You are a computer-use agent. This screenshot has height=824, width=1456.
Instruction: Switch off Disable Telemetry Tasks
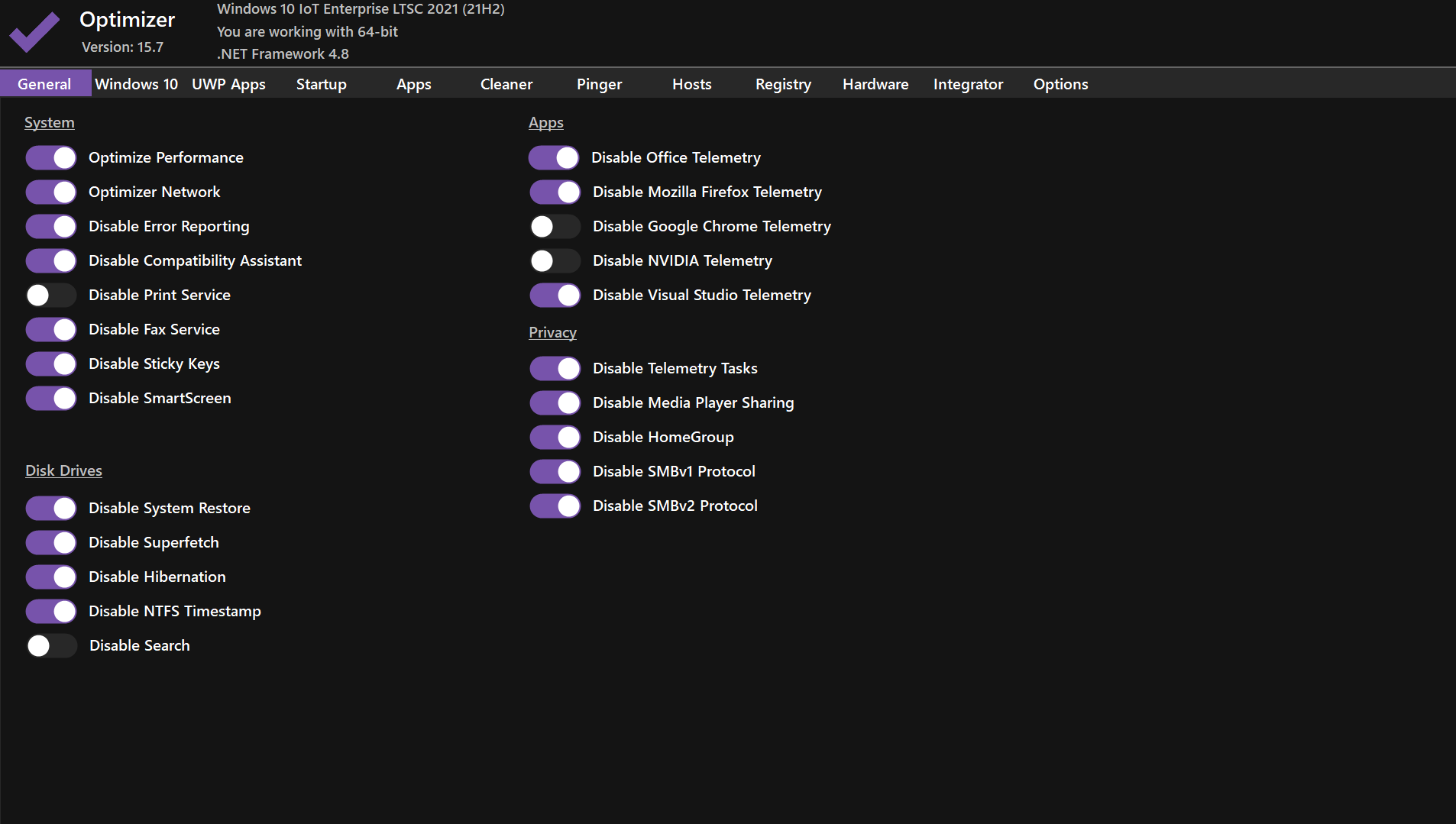click(555, 368)
